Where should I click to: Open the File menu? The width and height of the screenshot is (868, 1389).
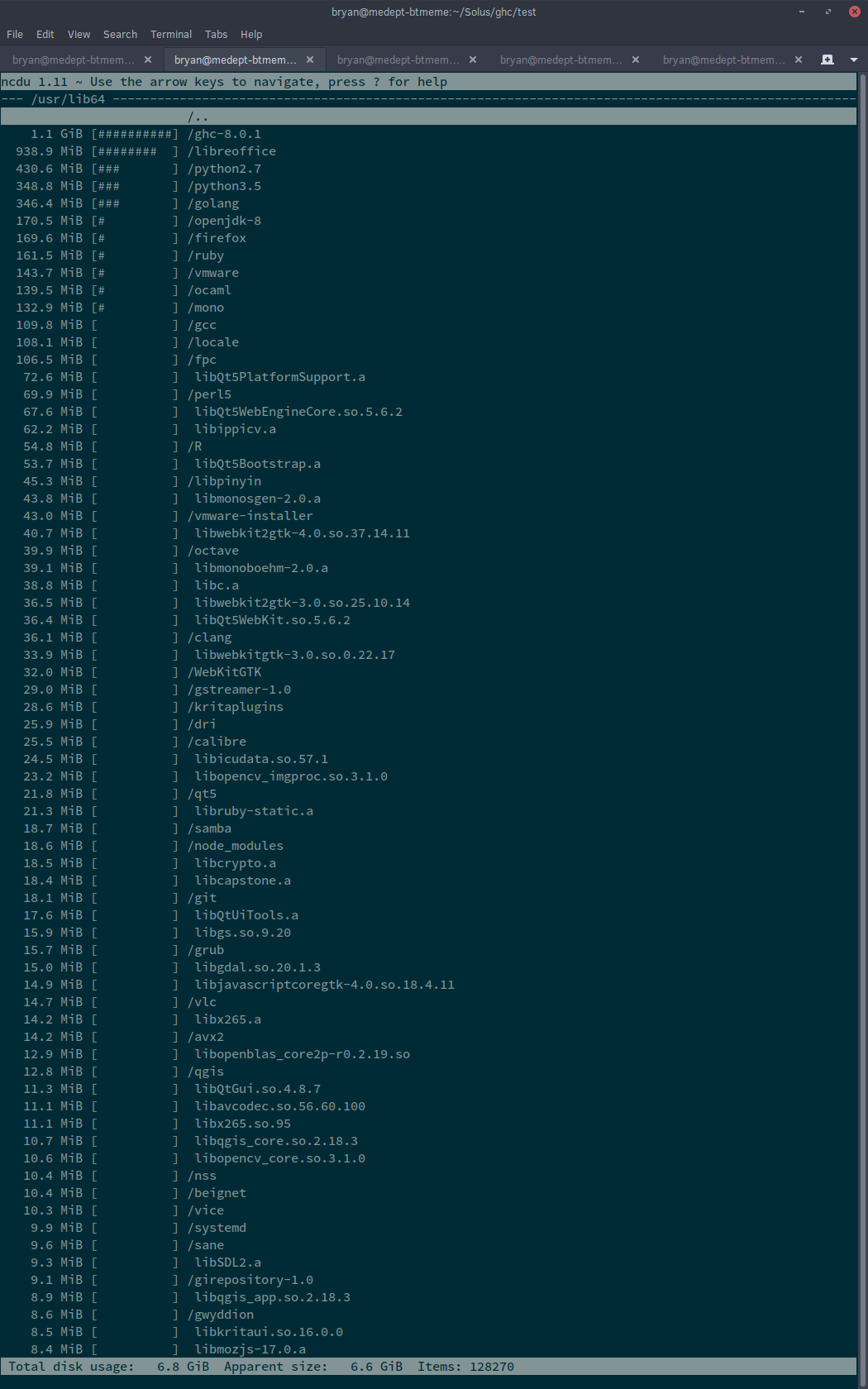[x=15, y=35]
